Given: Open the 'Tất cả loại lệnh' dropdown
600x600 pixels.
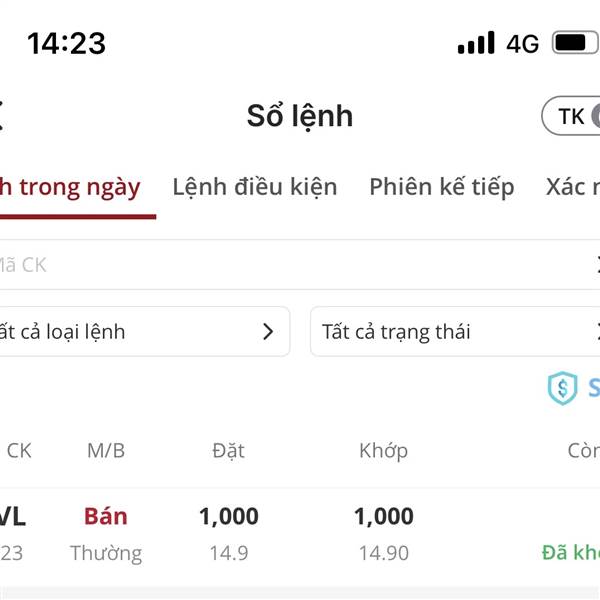Looking at the screenshot, I should [x=143, y=331].
